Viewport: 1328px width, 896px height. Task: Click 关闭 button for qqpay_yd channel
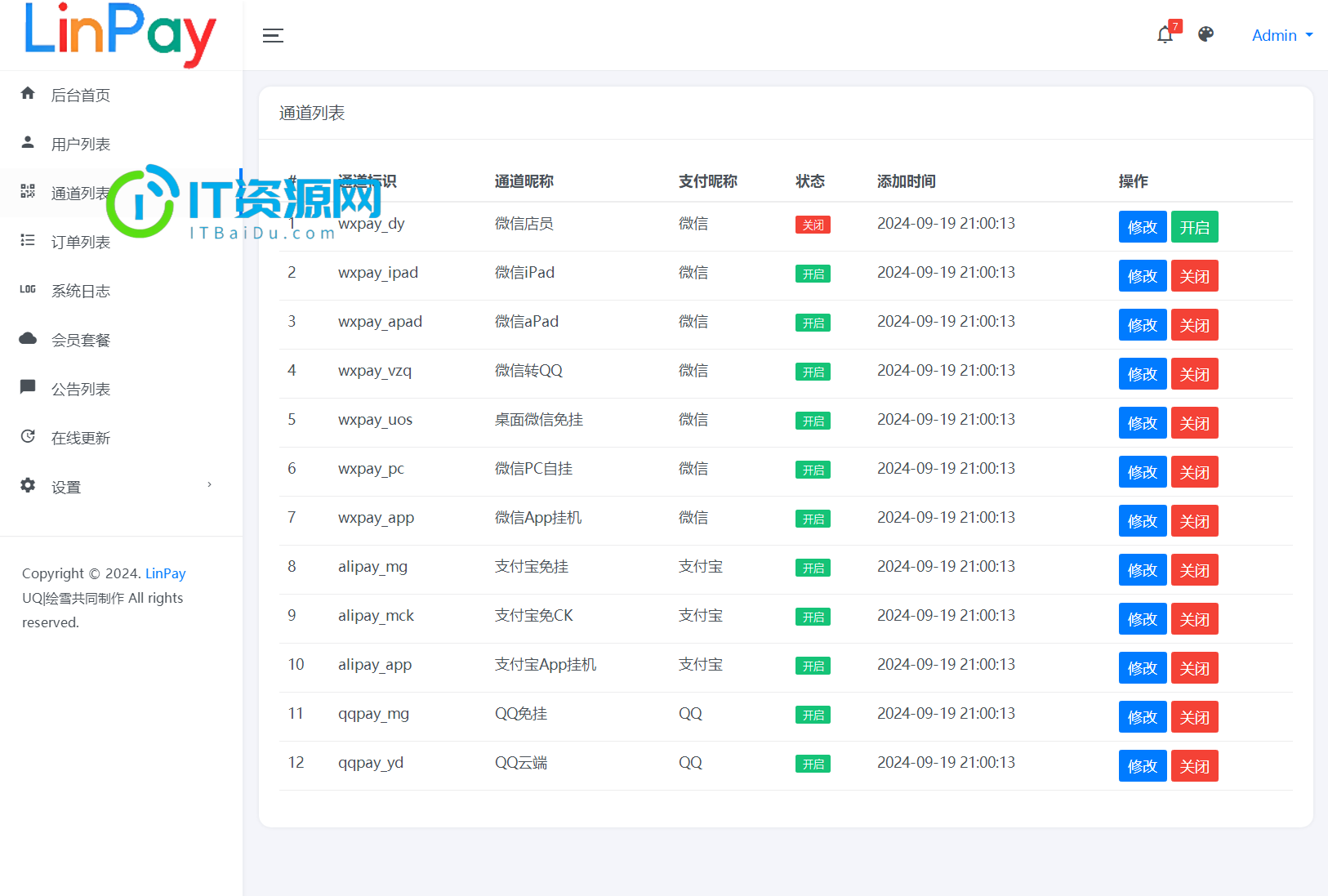click(1195, 766)
